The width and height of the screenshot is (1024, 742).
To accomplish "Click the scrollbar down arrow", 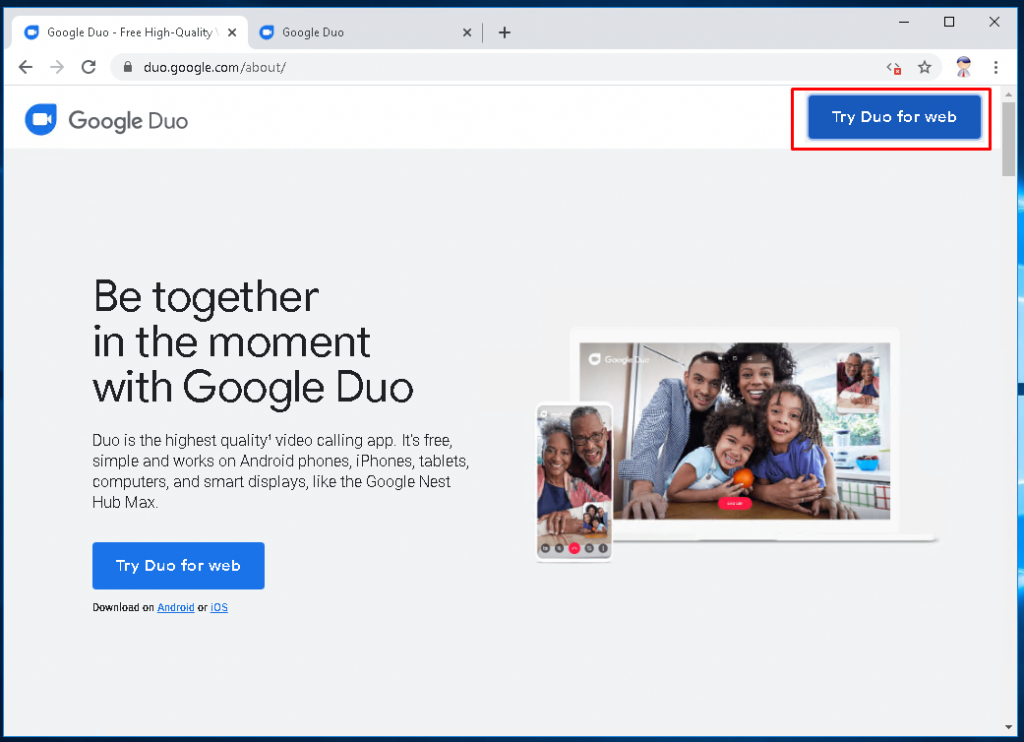I will pos(1009,727).
